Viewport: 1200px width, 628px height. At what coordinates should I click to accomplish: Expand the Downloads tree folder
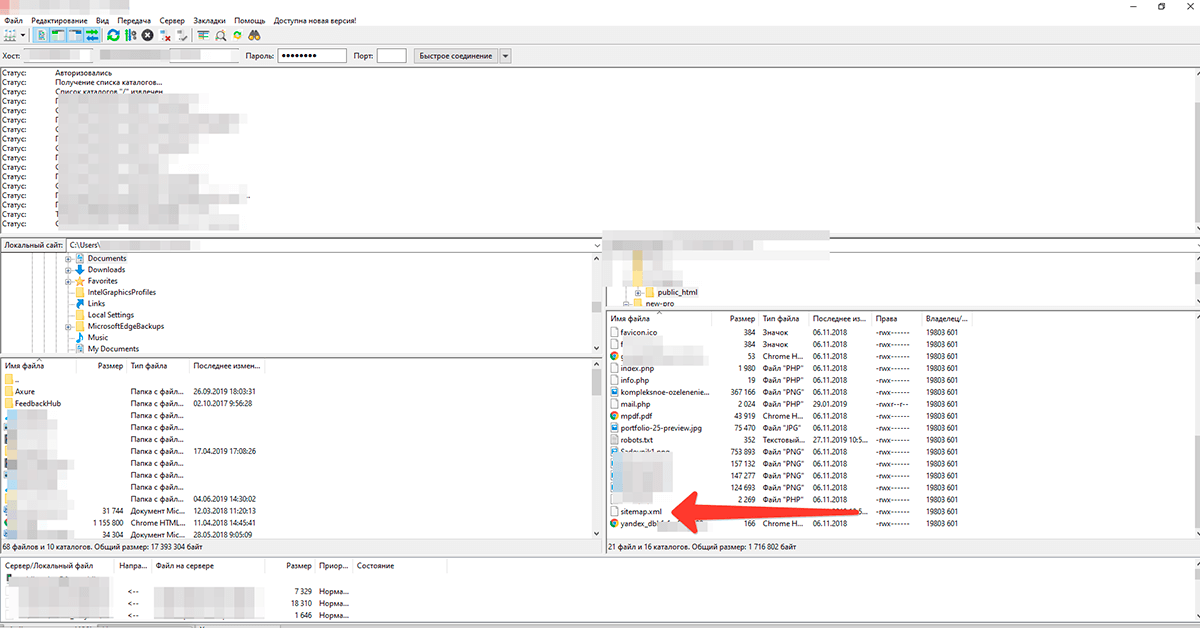point(69,270)
